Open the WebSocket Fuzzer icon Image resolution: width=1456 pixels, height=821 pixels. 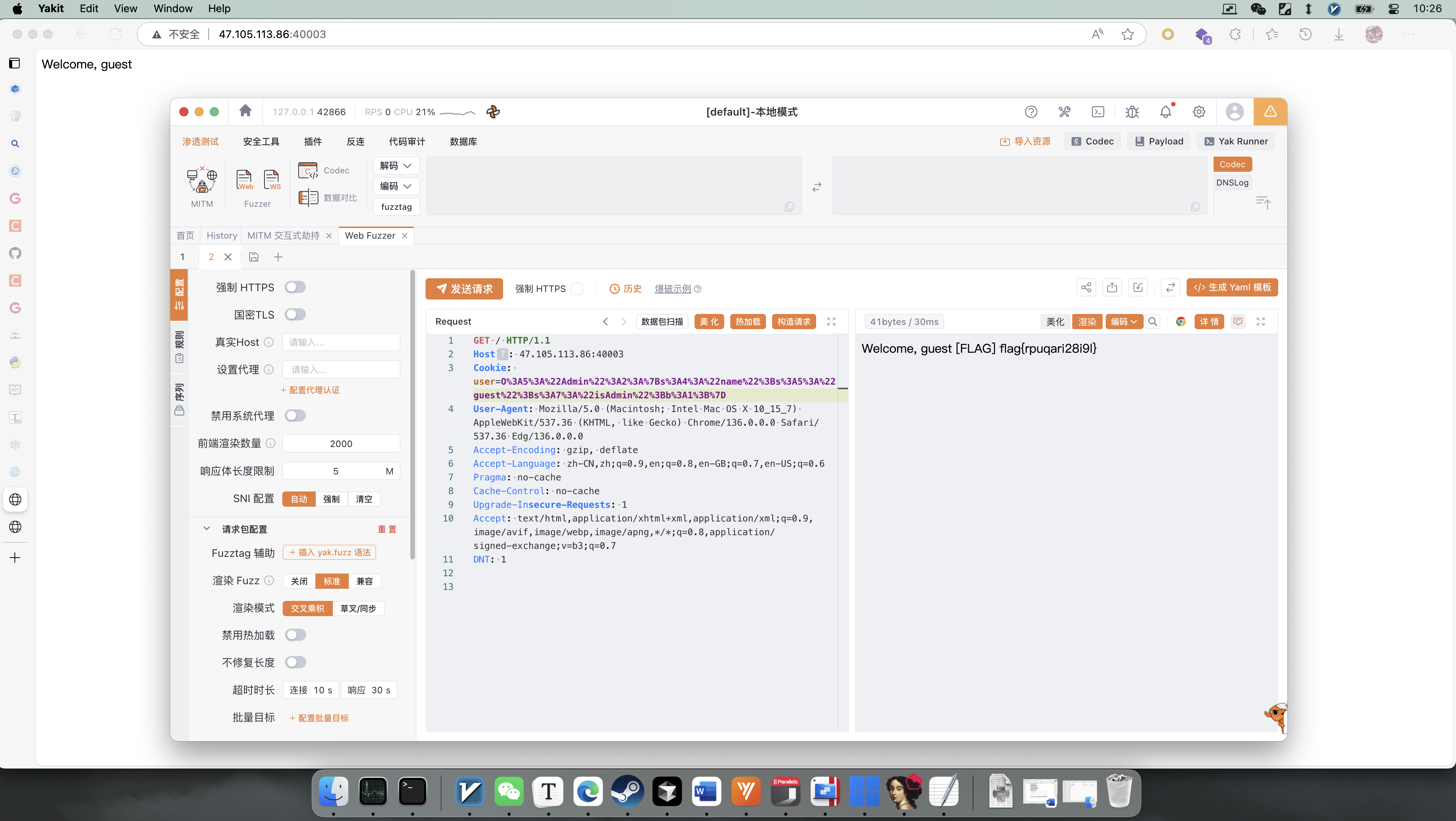click(x=272, y=179)
